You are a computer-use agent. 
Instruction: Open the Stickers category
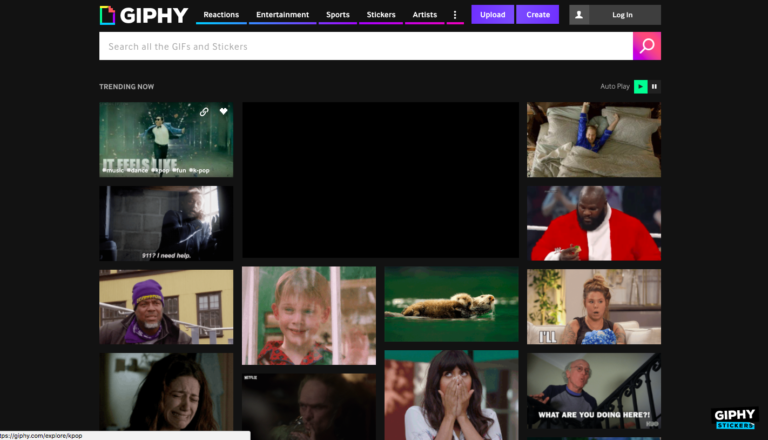coord(381,15)
